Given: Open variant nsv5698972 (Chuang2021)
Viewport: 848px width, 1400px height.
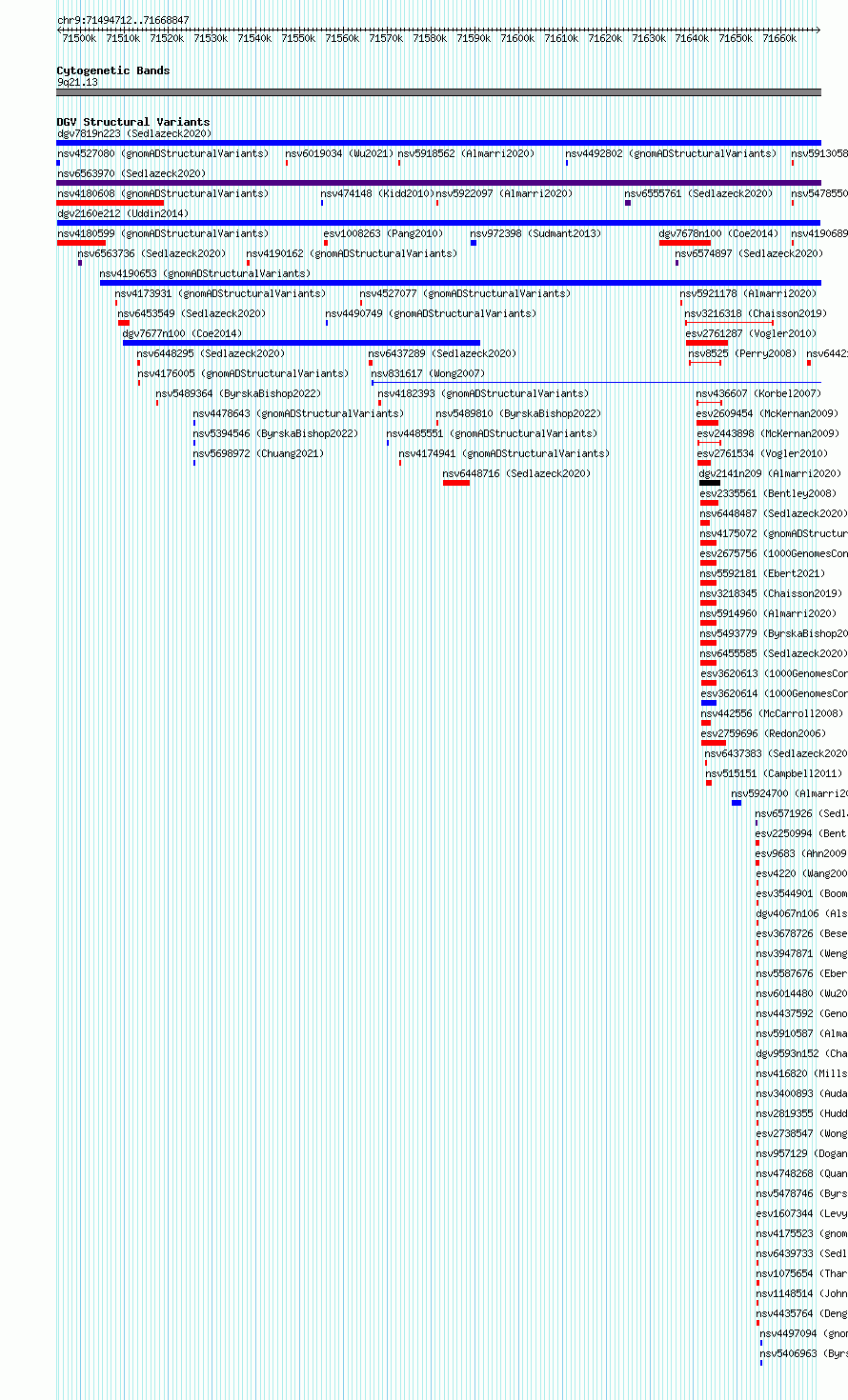Looking at the screenshot, I should (x=259, y=453).
